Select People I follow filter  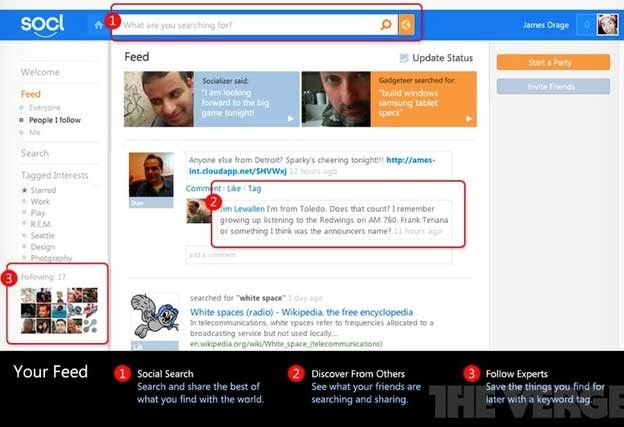pyautogui.click(x=55, y=120)
